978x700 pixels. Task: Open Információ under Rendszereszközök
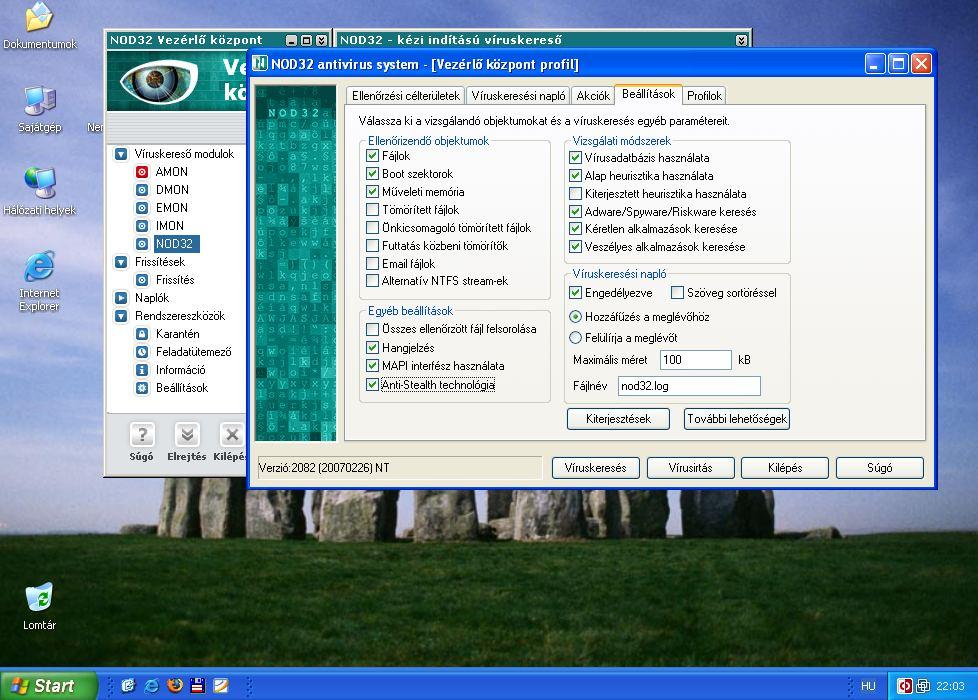point(170,370)
